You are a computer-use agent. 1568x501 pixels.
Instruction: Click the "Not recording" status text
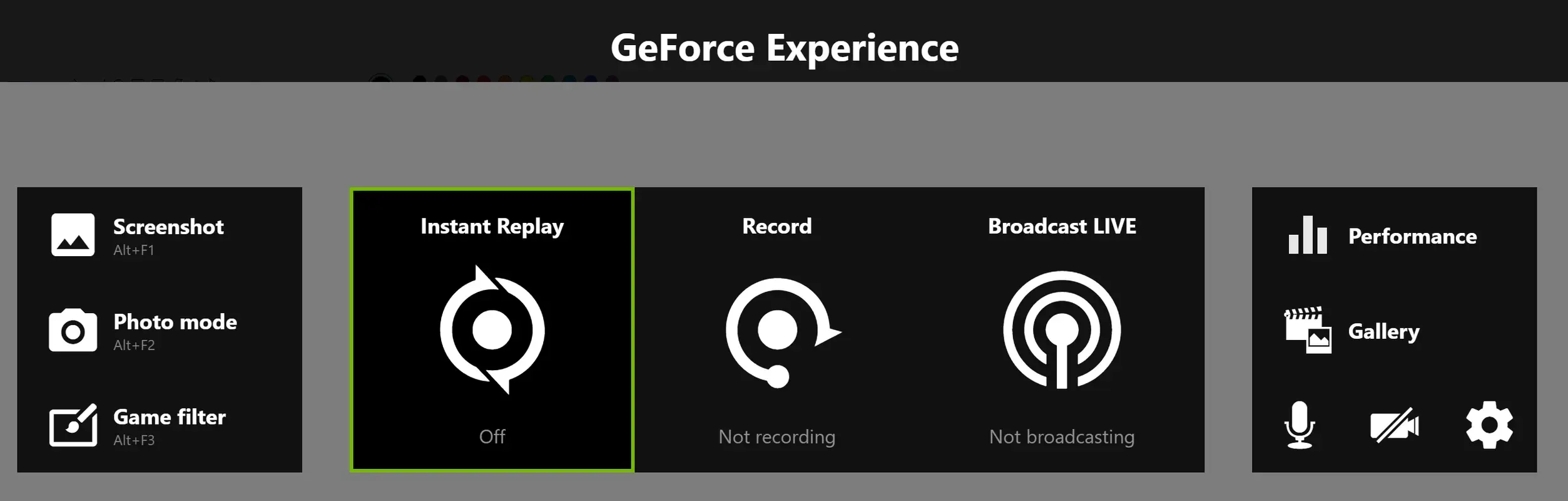777,436
